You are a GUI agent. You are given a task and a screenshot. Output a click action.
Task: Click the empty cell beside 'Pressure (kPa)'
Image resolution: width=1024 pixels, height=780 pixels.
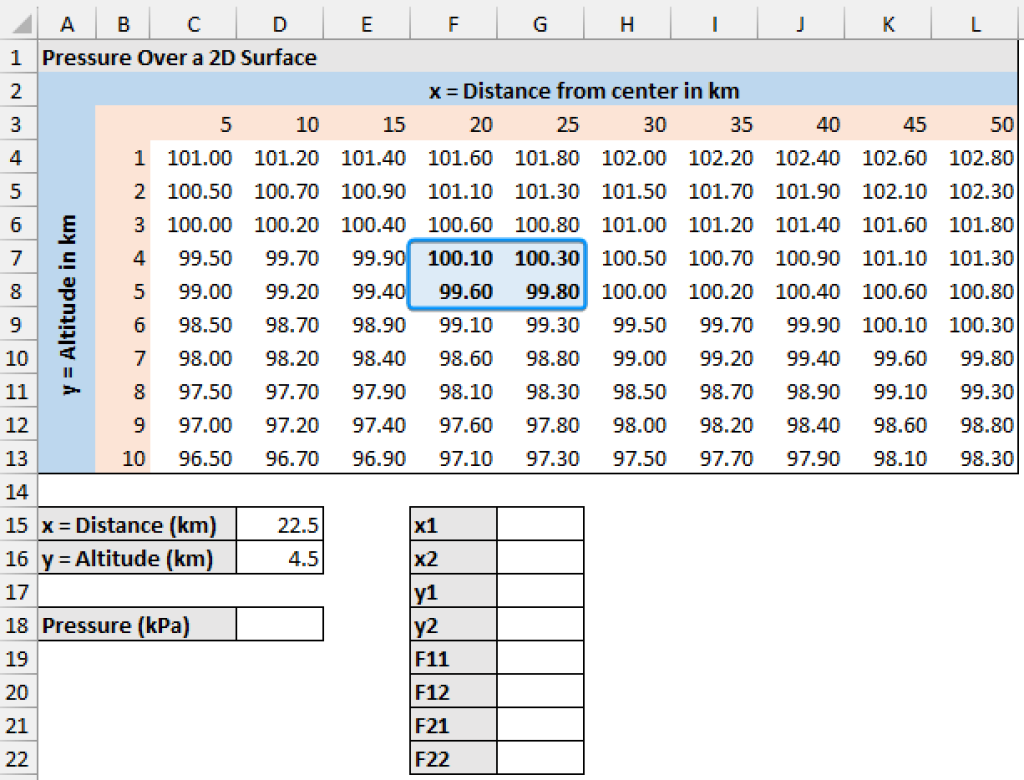(280, 625)
